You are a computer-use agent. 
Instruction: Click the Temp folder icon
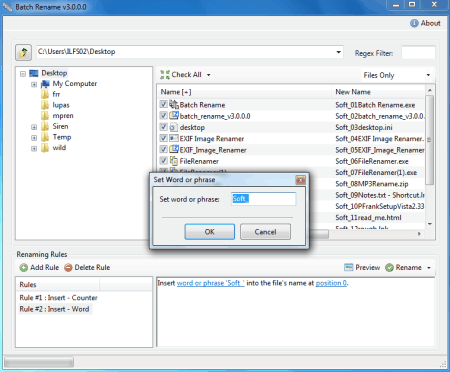pos(45,137)
